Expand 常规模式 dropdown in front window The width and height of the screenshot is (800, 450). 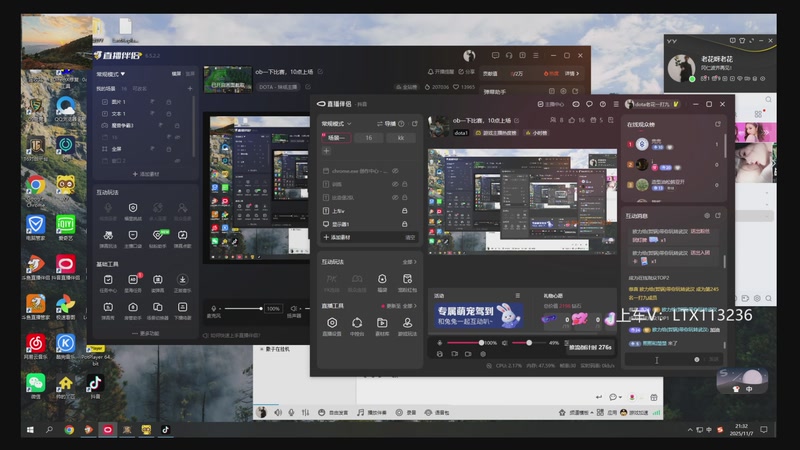click(x=336, y=124)
